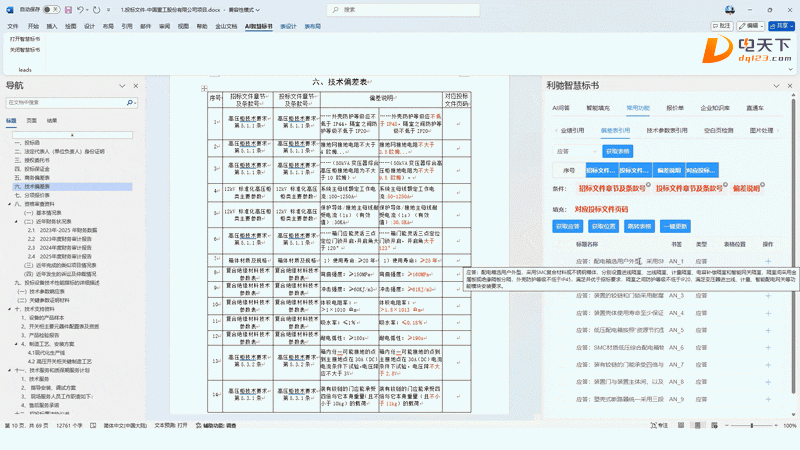Toggle the 自动保存 AutoSave switch
800x450 pixels.
tap(51, 10)
